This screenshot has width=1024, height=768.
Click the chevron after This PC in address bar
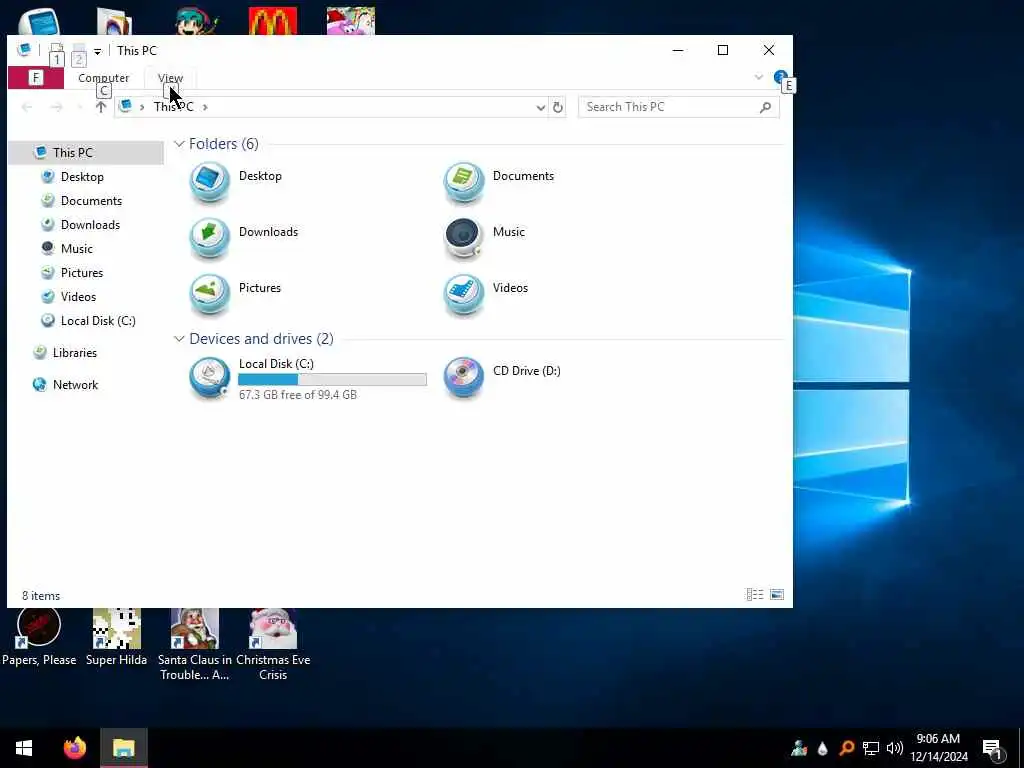(x=205, y=107)
